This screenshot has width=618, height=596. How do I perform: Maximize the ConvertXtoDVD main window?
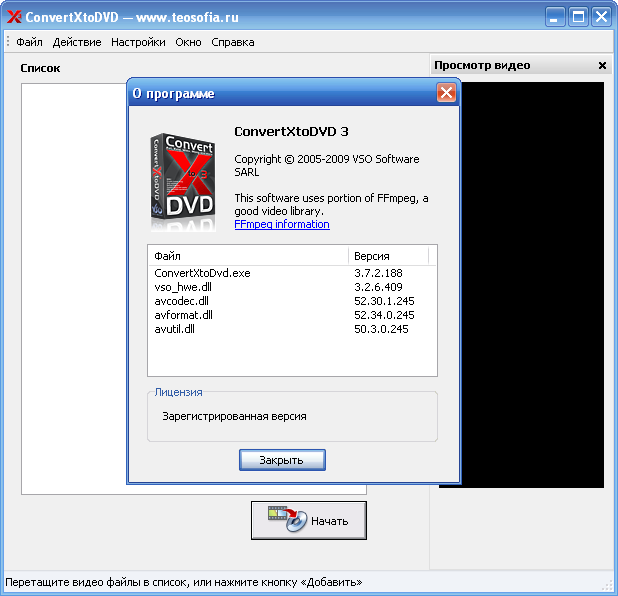[578, 17]
